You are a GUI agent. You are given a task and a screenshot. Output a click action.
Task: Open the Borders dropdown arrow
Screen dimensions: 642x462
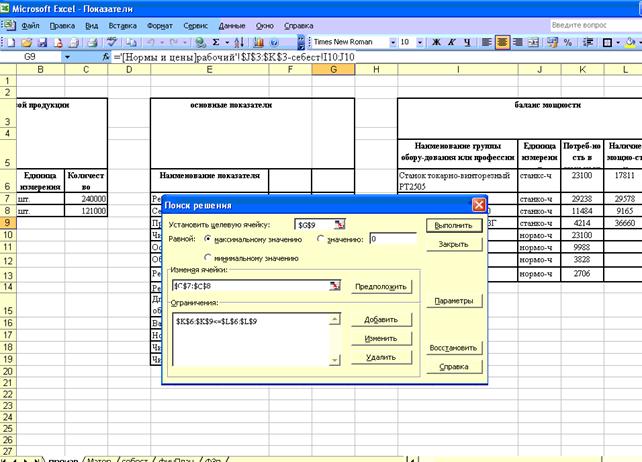(x=618, y=42)
